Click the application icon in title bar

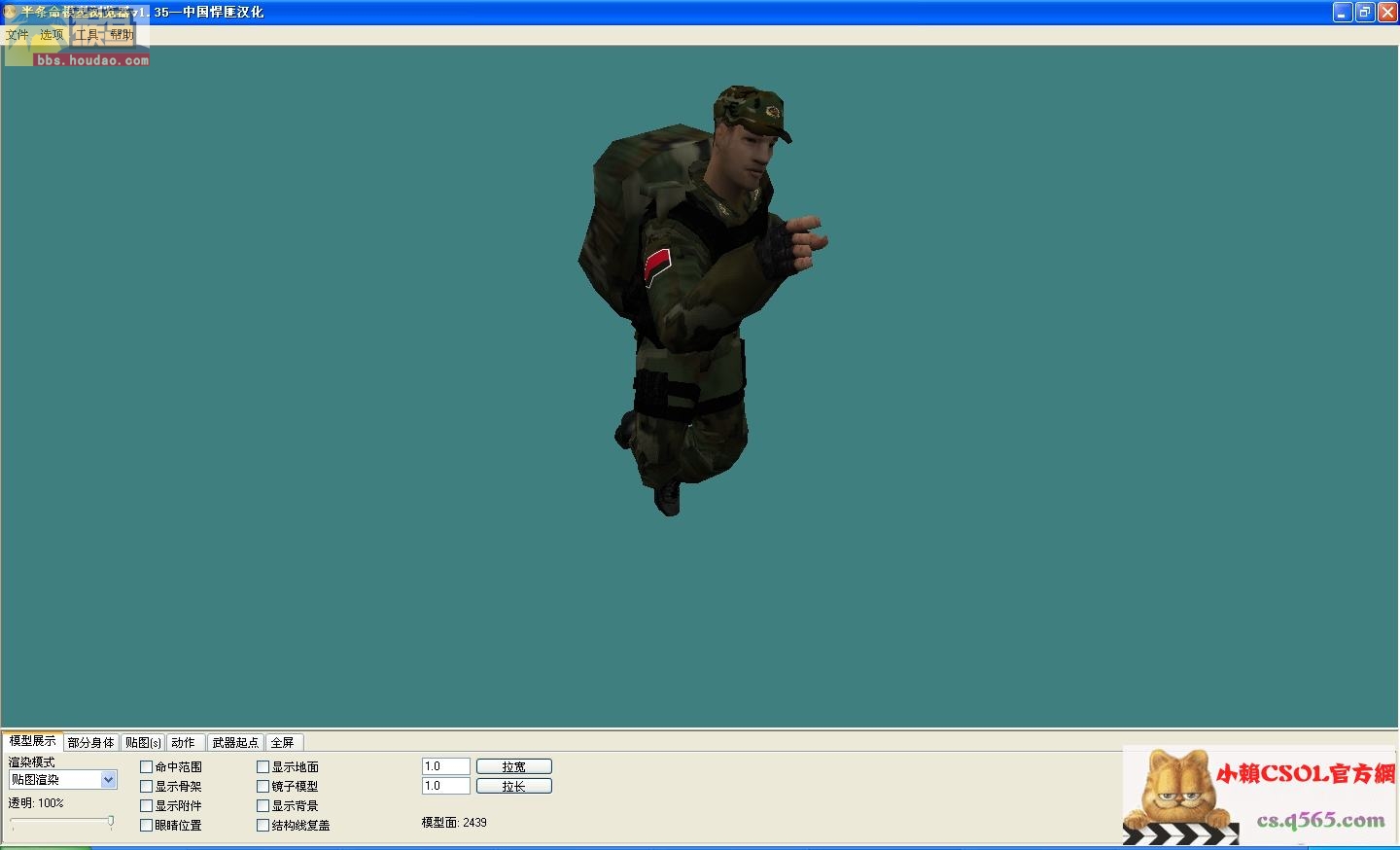pos(10,12)
